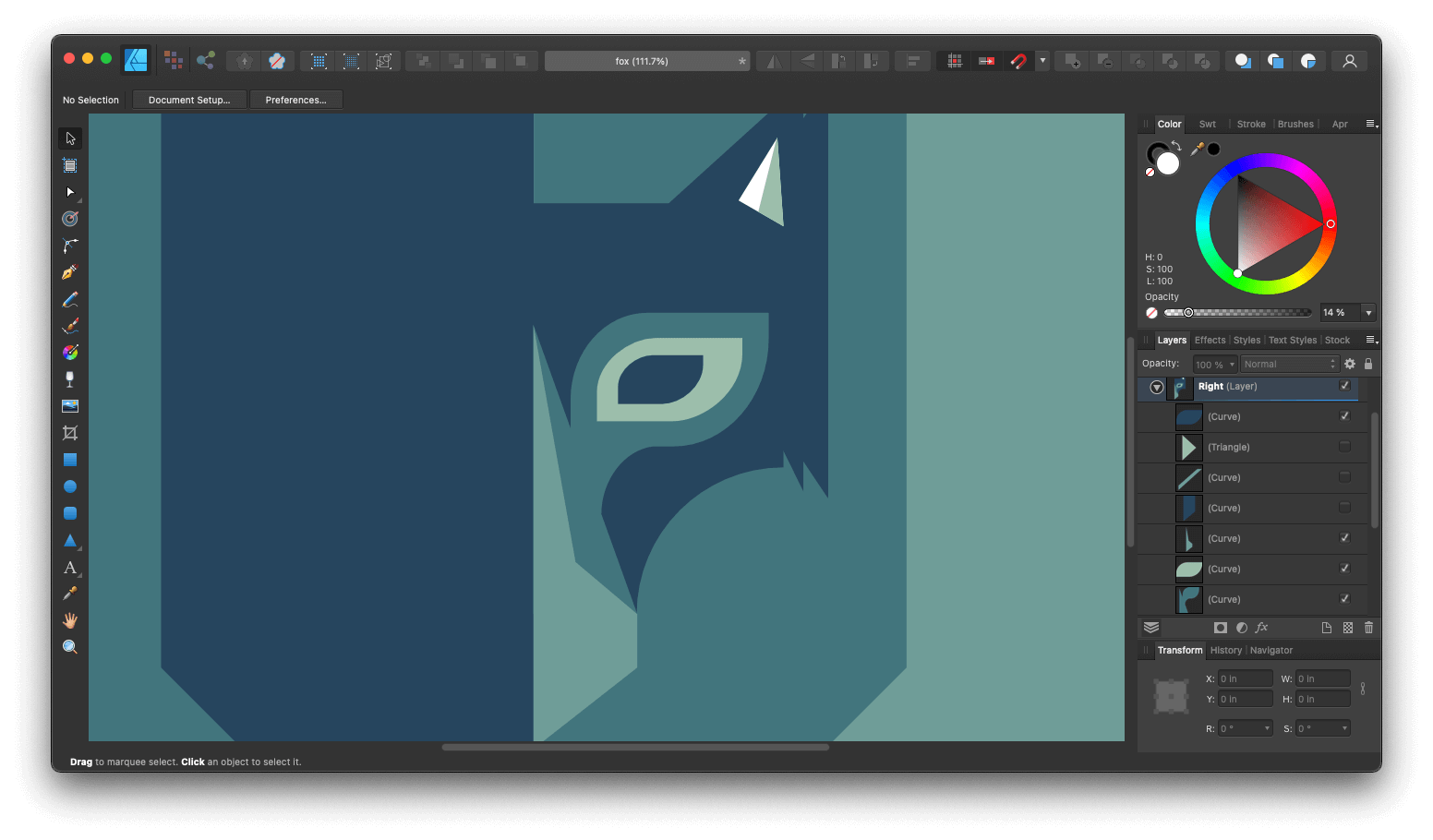Open the Stroke tab in Color panel

pyautogui.click(x=1250, y=124)
